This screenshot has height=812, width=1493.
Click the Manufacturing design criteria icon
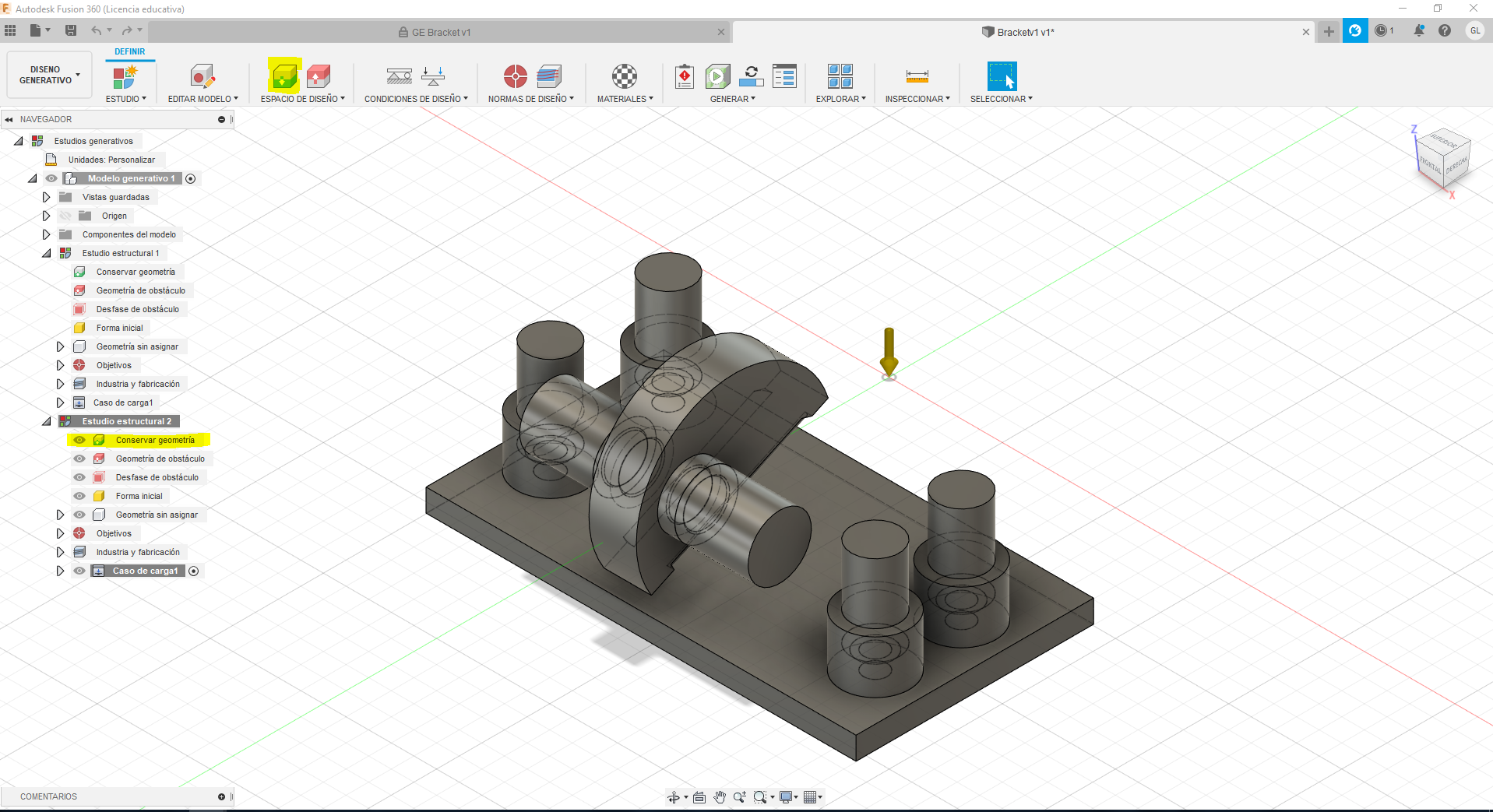[x=549, y=76]
